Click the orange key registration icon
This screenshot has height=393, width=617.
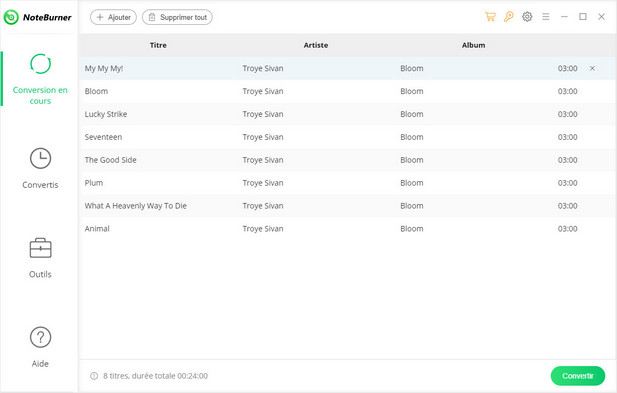click(x=508, y=17)
